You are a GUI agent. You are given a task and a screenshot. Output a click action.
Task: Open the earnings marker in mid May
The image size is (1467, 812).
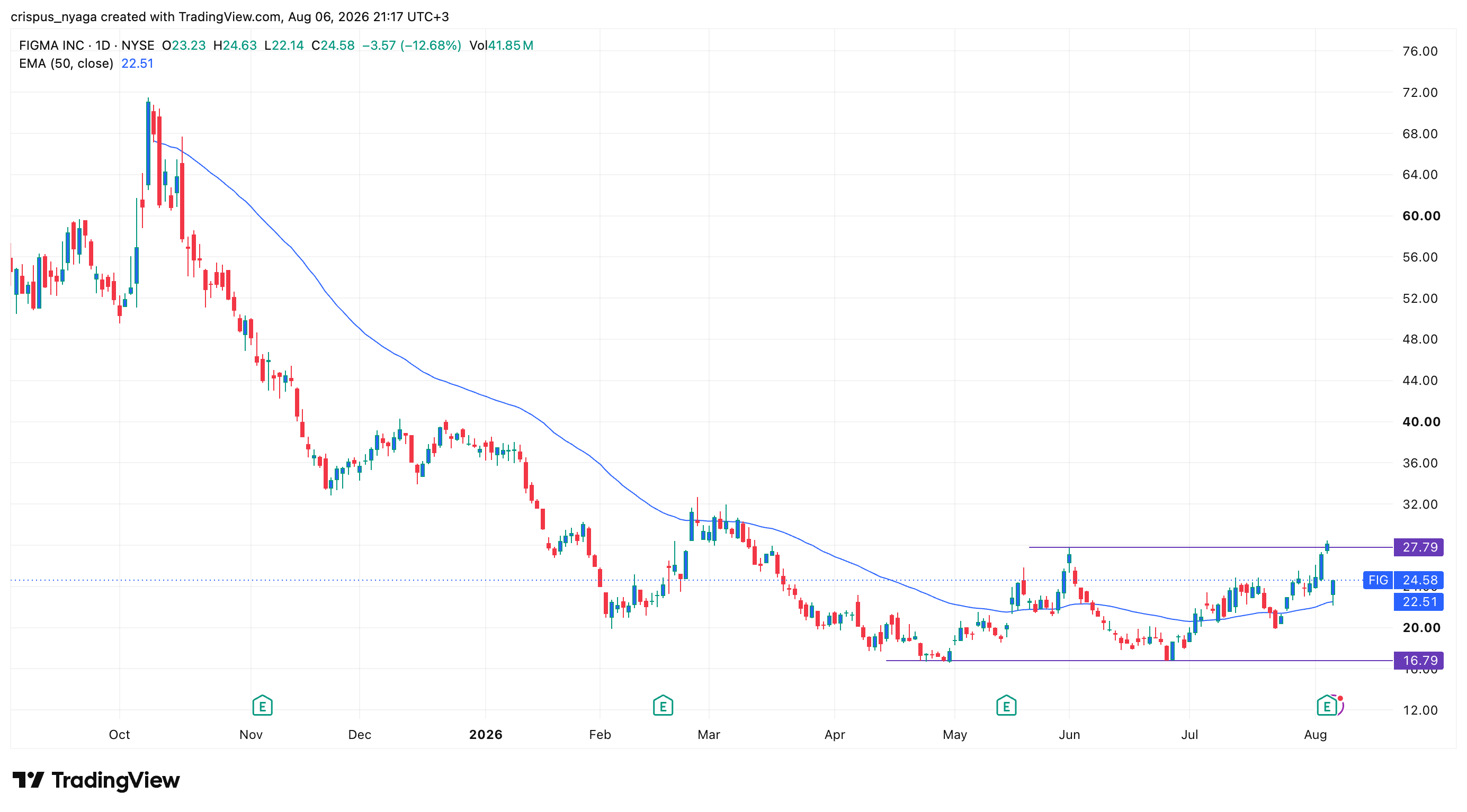(x=1006, y=706)
